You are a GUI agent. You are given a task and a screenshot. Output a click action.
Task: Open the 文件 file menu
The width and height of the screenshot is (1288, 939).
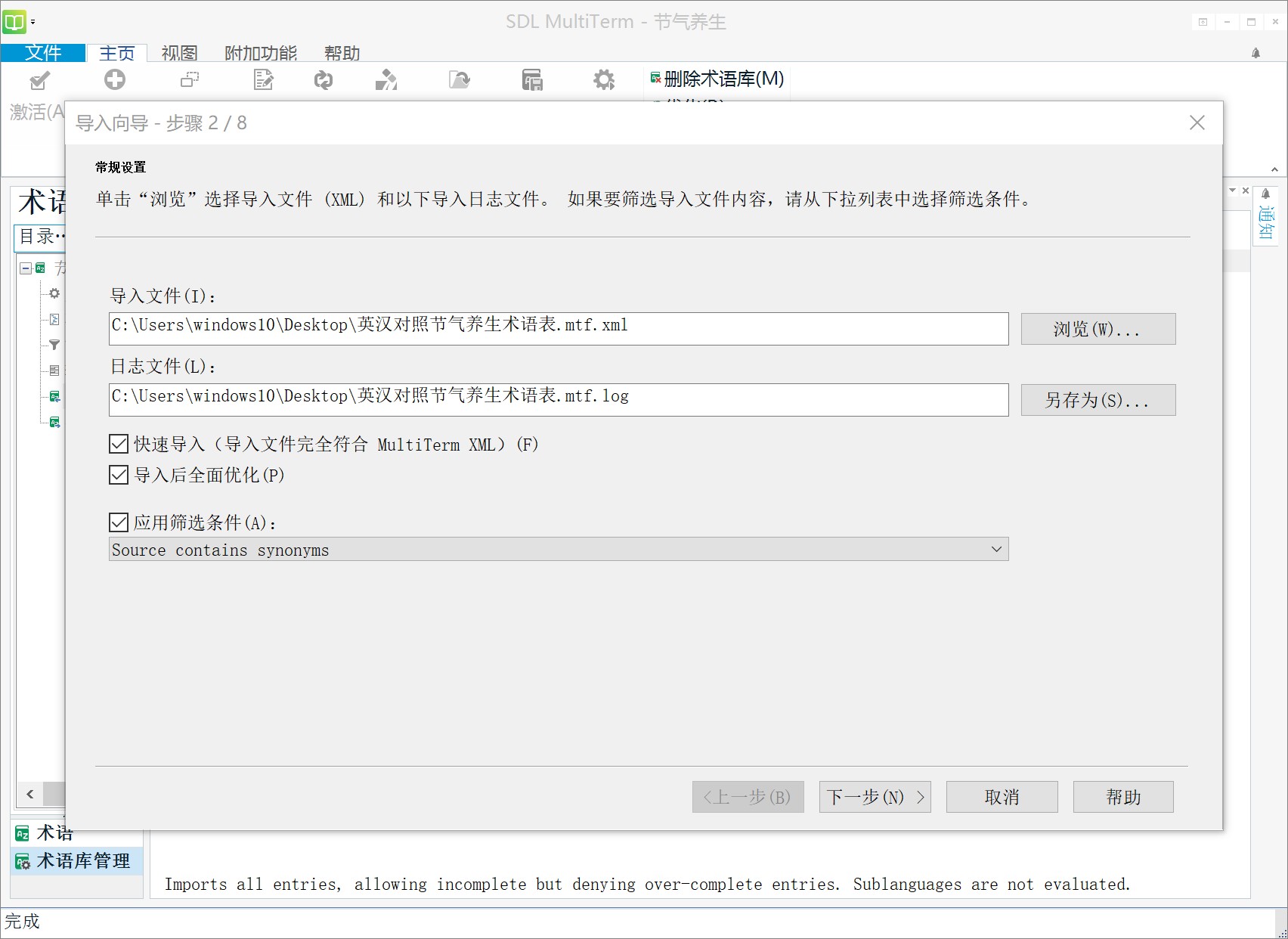(43, 53)
